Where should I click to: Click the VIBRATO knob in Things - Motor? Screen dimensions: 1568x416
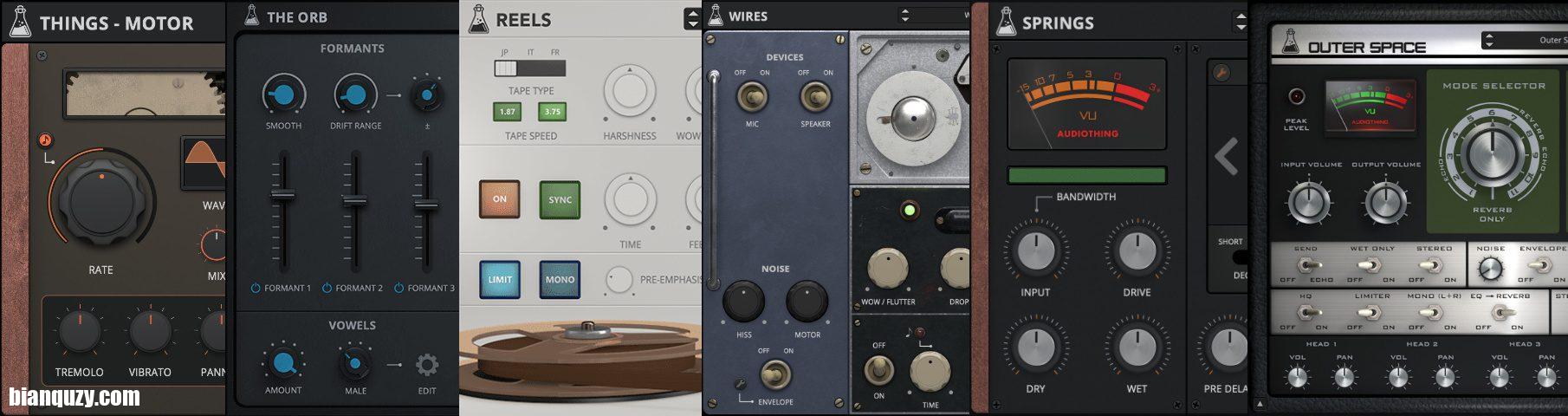coord(150,333)
